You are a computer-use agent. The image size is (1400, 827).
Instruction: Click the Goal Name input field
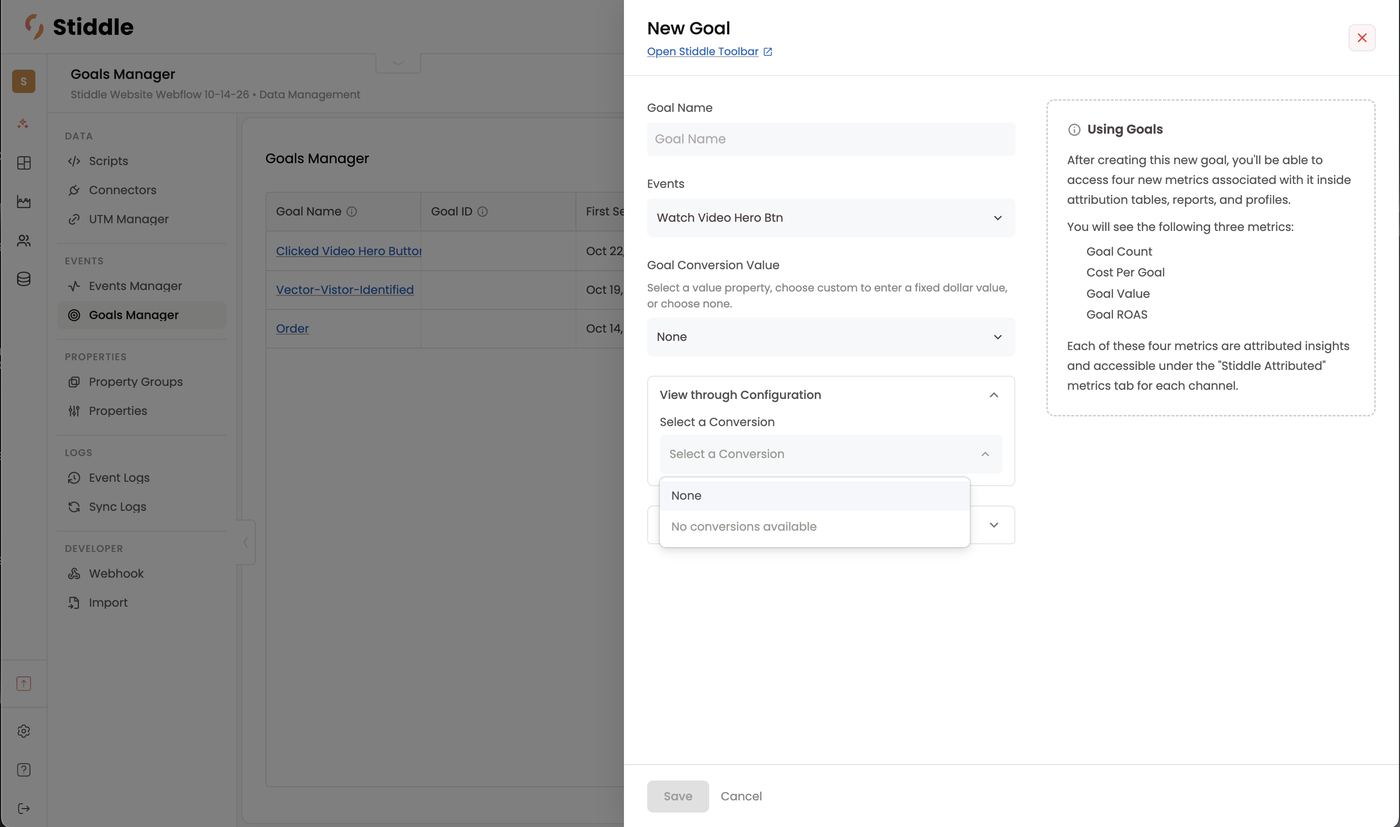(831, 139)
